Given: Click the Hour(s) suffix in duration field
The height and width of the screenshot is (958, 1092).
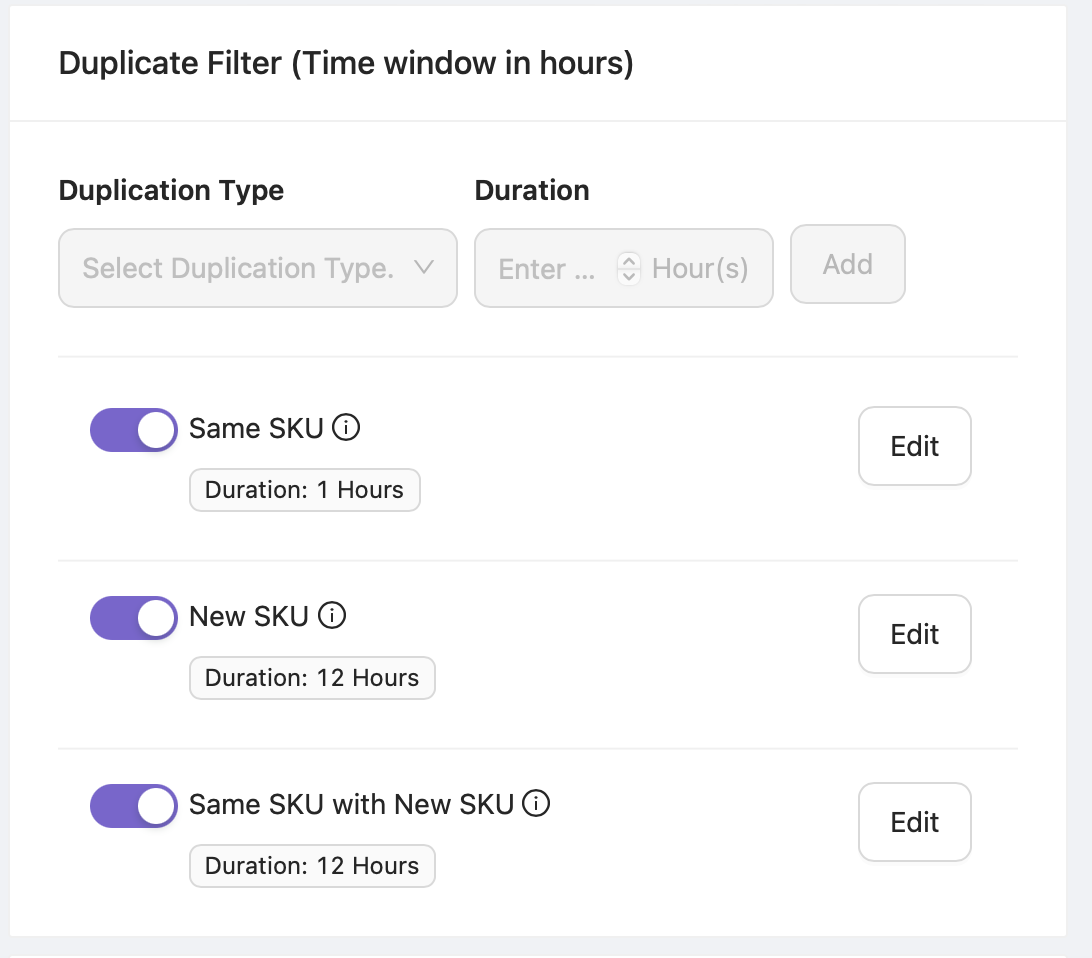Looking at the screenshot, I should pos(700,268).
